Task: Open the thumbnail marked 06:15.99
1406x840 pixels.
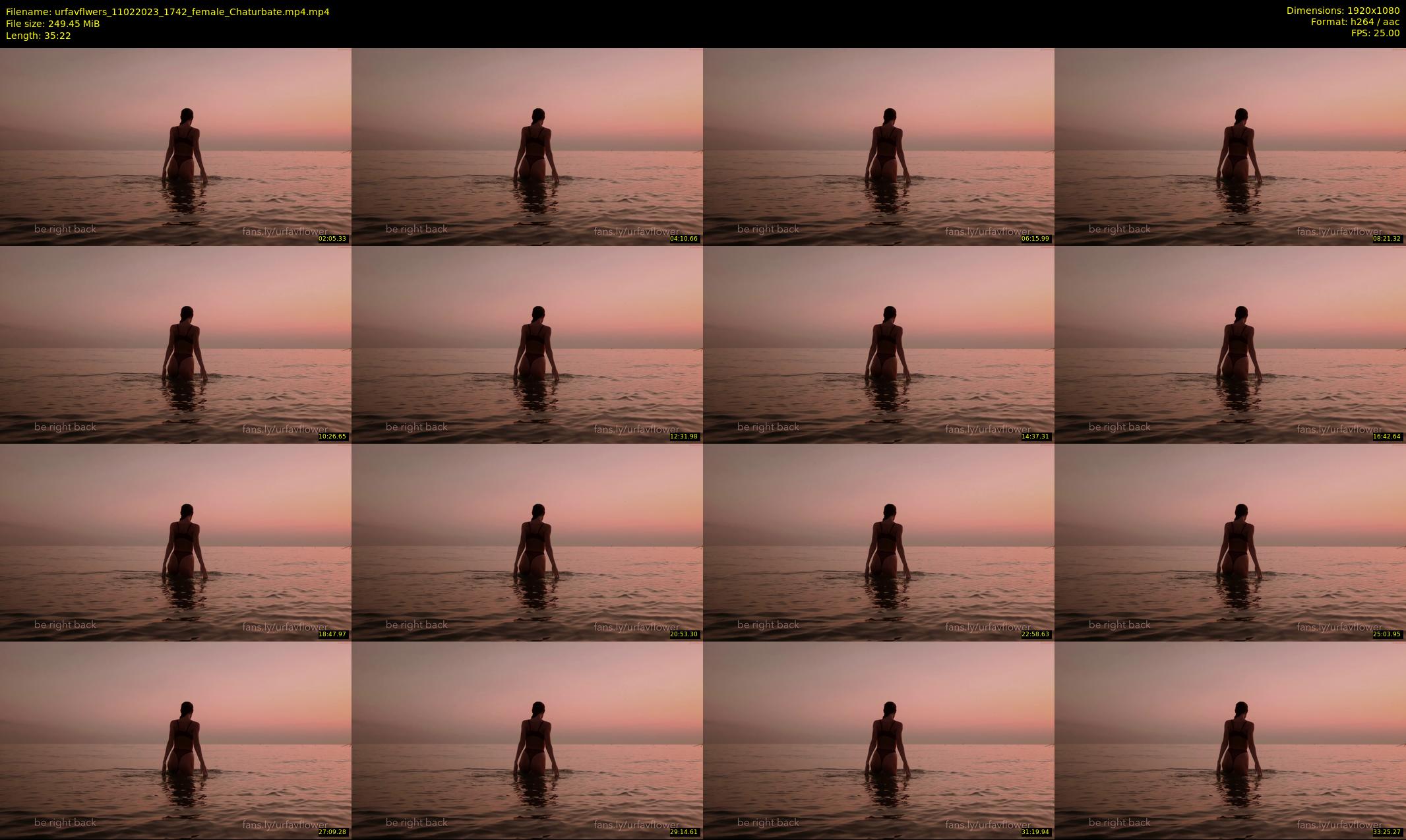Action: (x=878, y=146)
